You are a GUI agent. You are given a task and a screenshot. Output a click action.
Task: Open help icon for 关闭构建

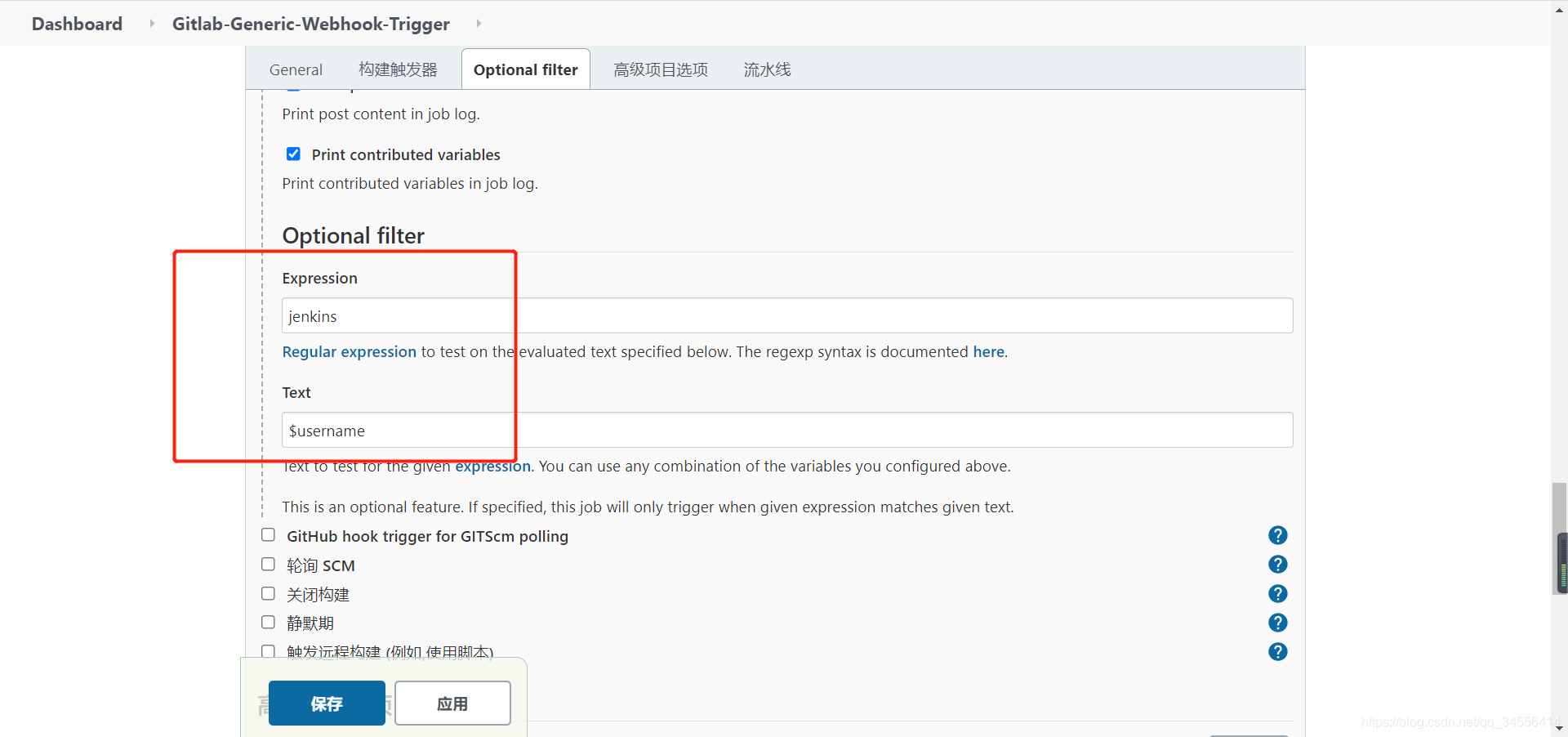1278,594
